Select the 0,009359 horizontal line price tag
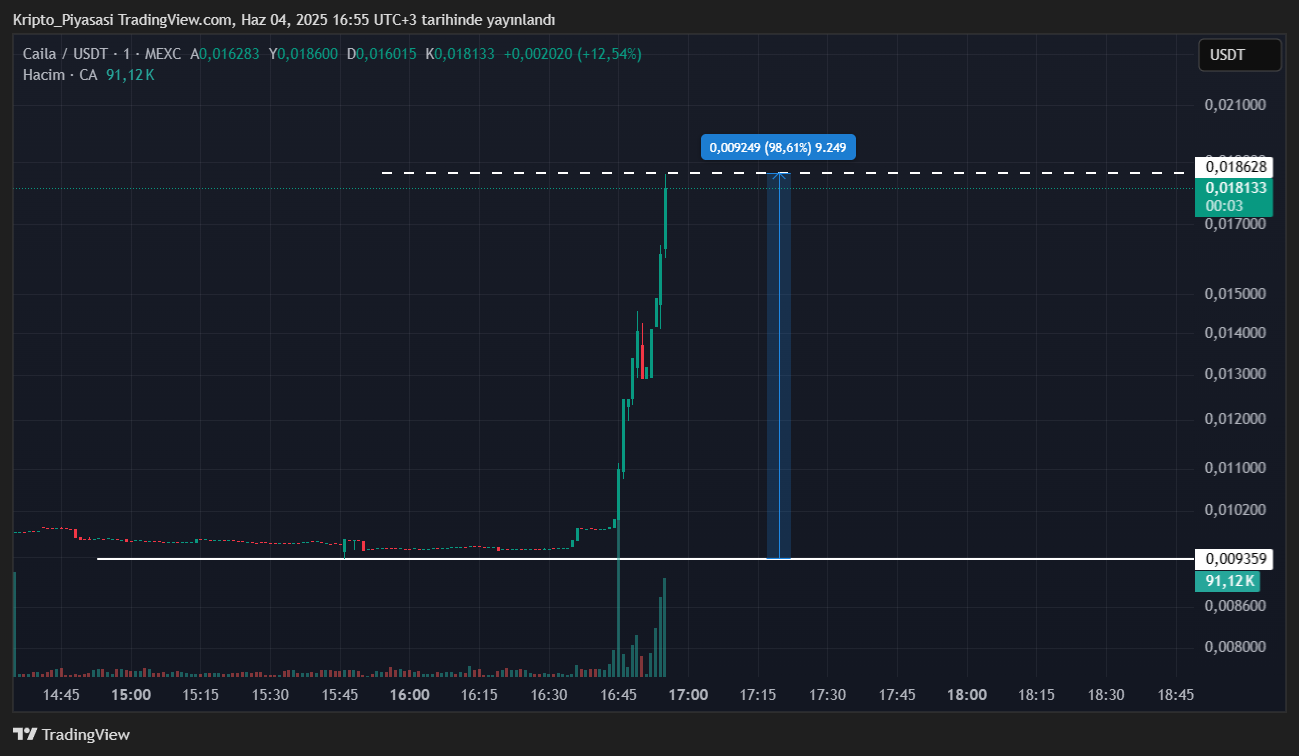This screenshot has width=1299, height=756. (1235, 559)
